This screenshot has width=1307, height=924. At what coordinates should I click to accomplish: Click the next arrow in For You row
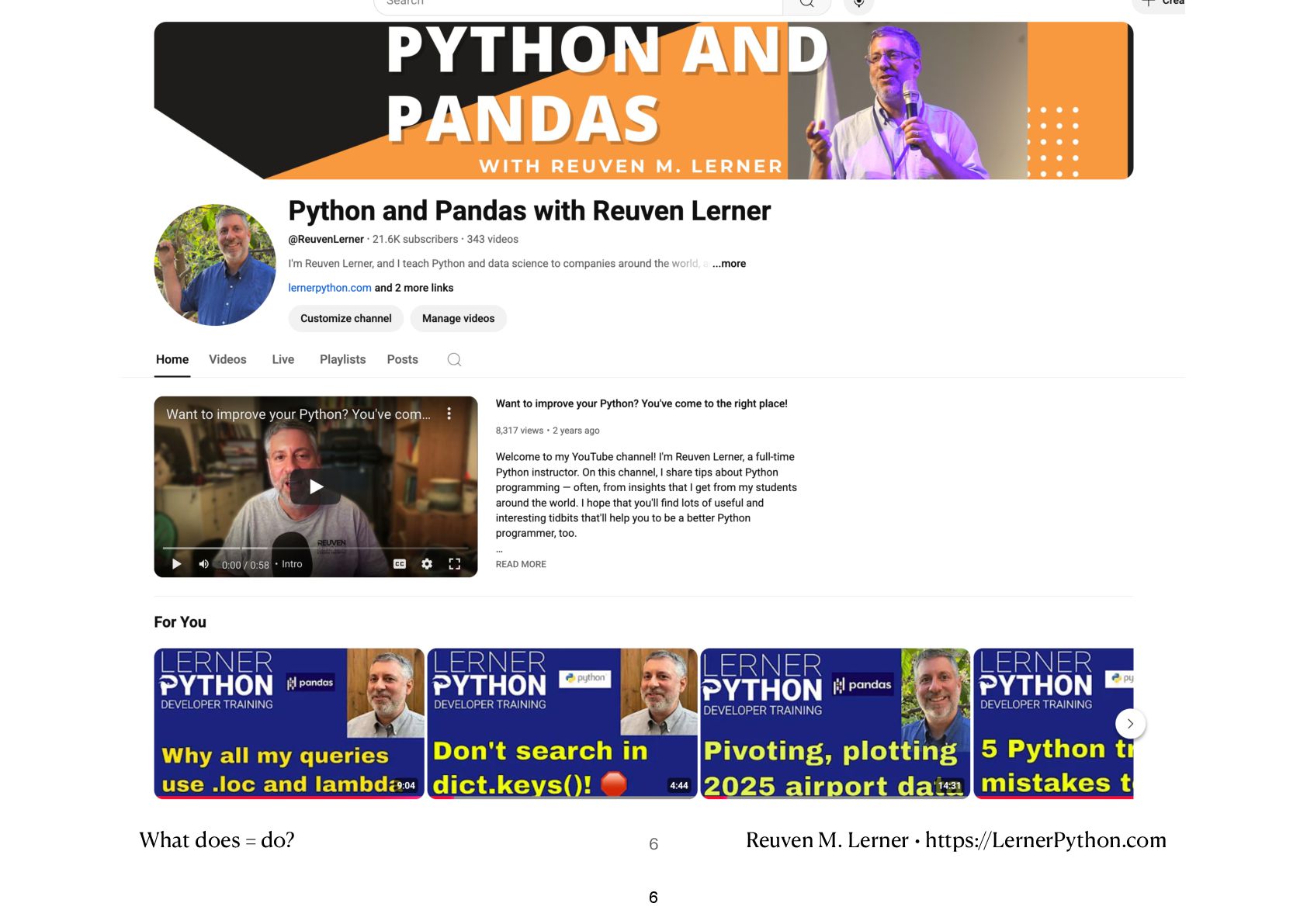tap(1130, 724)
